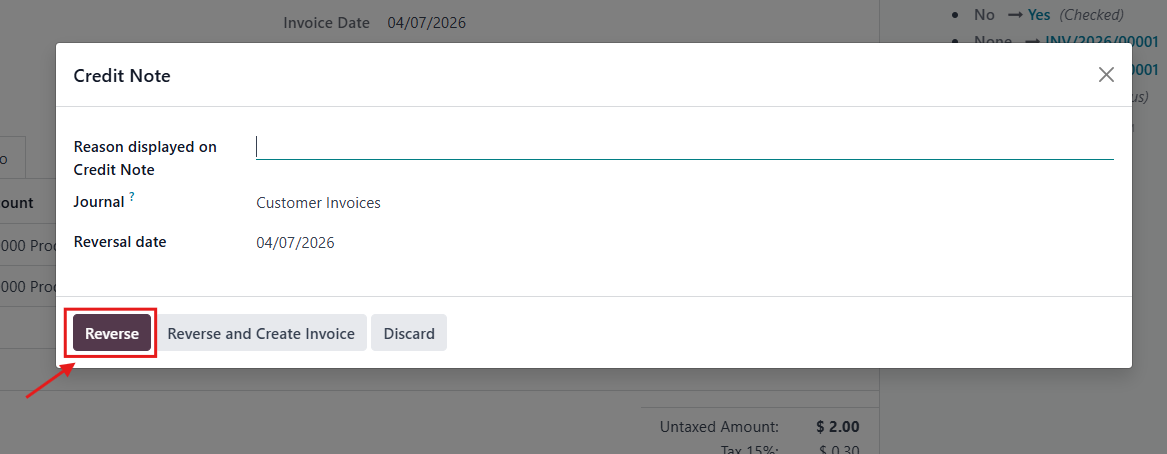This screenshot has width=1167, height=454.
Task: Close the Credit Note dialog
Action: pyautogui.click(x=1106, y=75)
